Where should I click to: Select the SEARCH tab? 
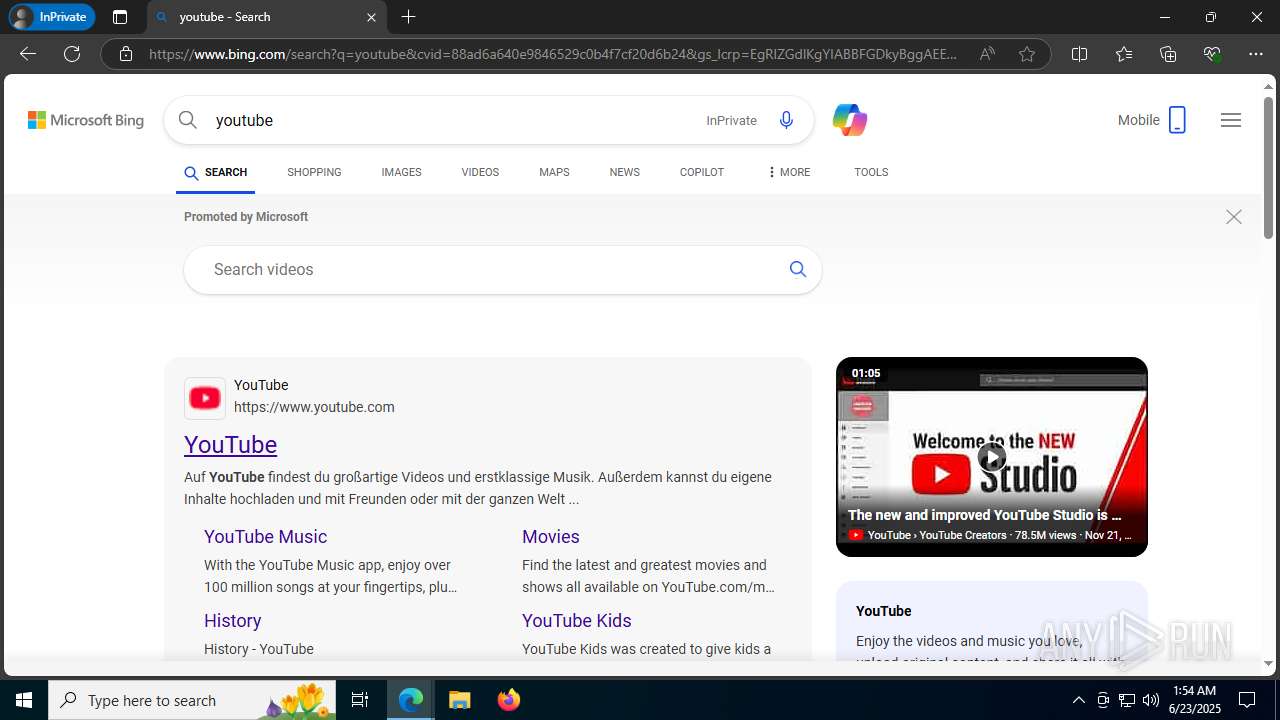[216, 172]
